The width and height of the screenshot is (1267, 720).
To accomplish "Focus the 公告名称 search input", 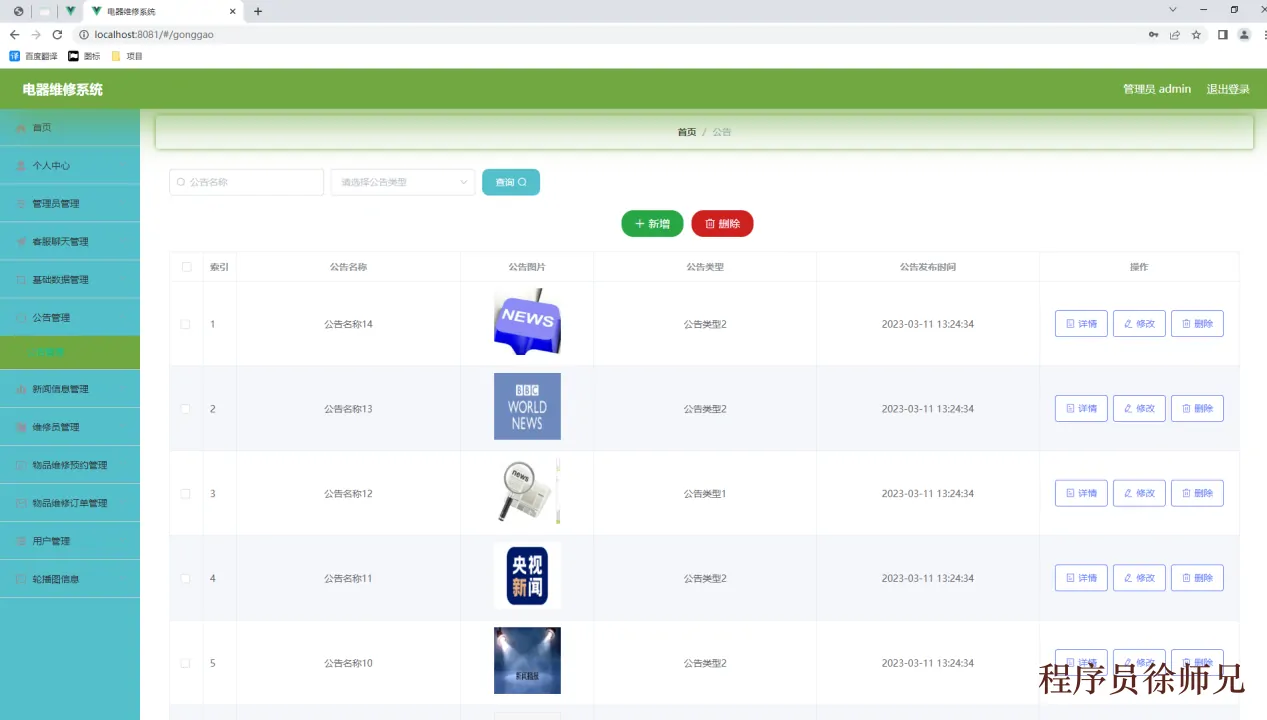I will point(246,182).
